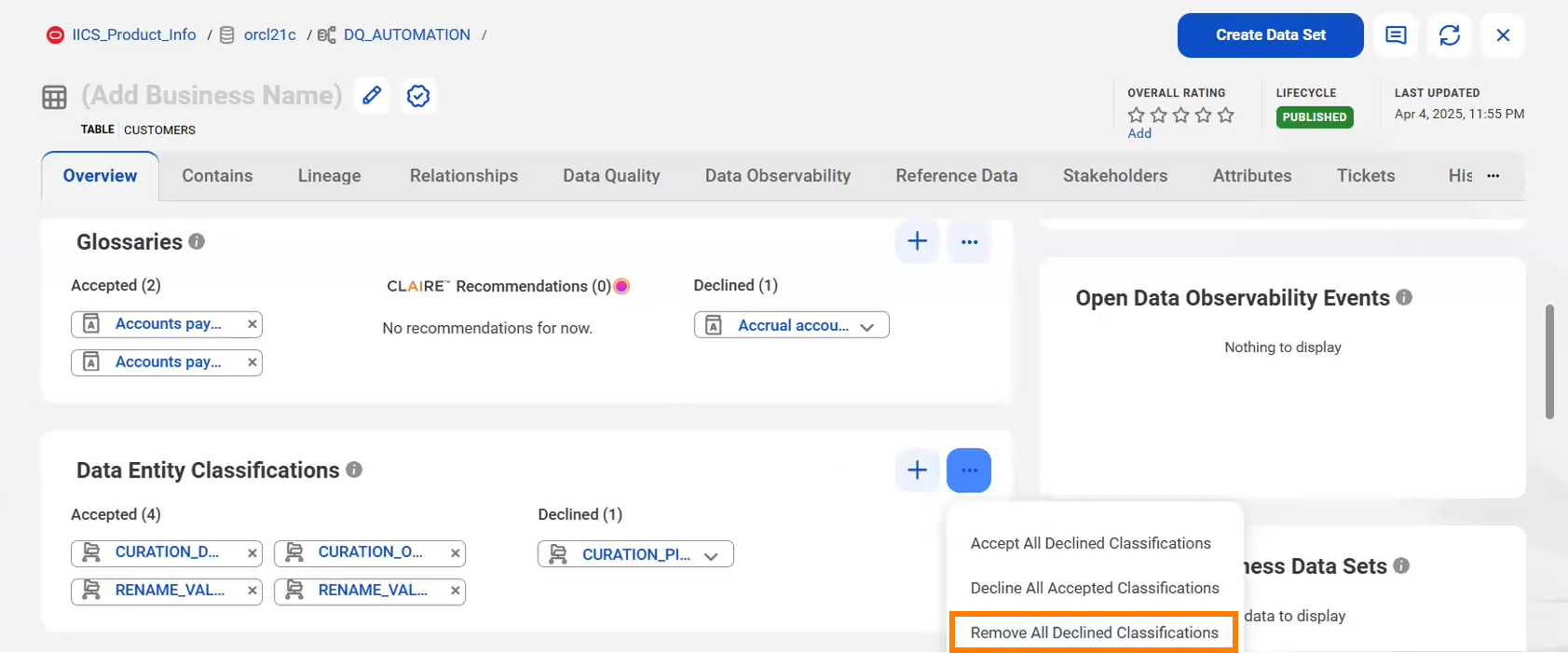
Task: Show more tabs with the ellipsis
Action: pyautogui.click(x=1493, y=176)
